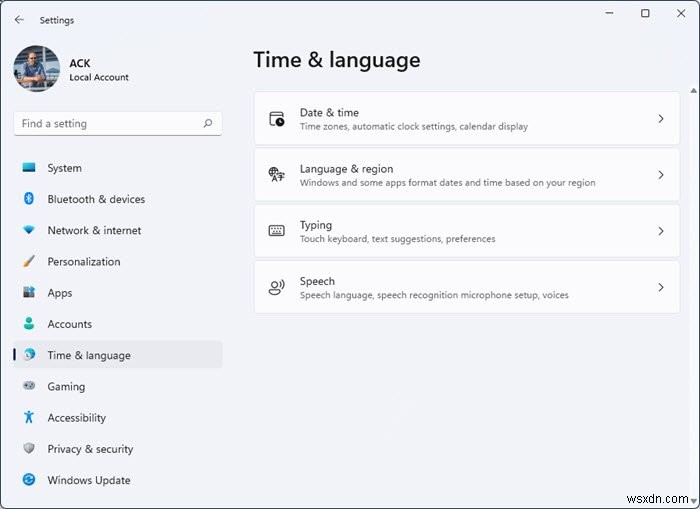The image size is (700, 509).
Task: Open Language & region settings
Action: (x=467, y=175)
